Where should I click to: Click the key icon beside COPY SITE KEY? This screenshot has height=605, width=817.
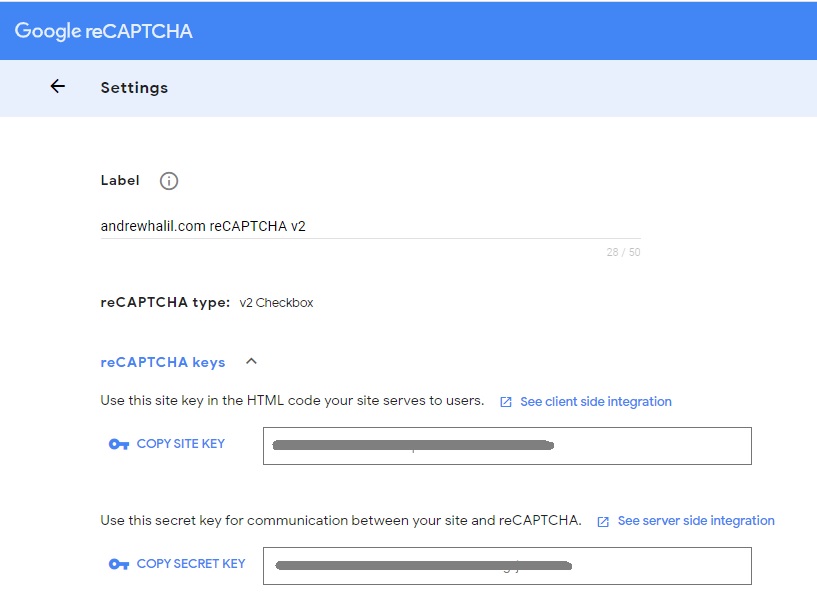tap(119, 444)
